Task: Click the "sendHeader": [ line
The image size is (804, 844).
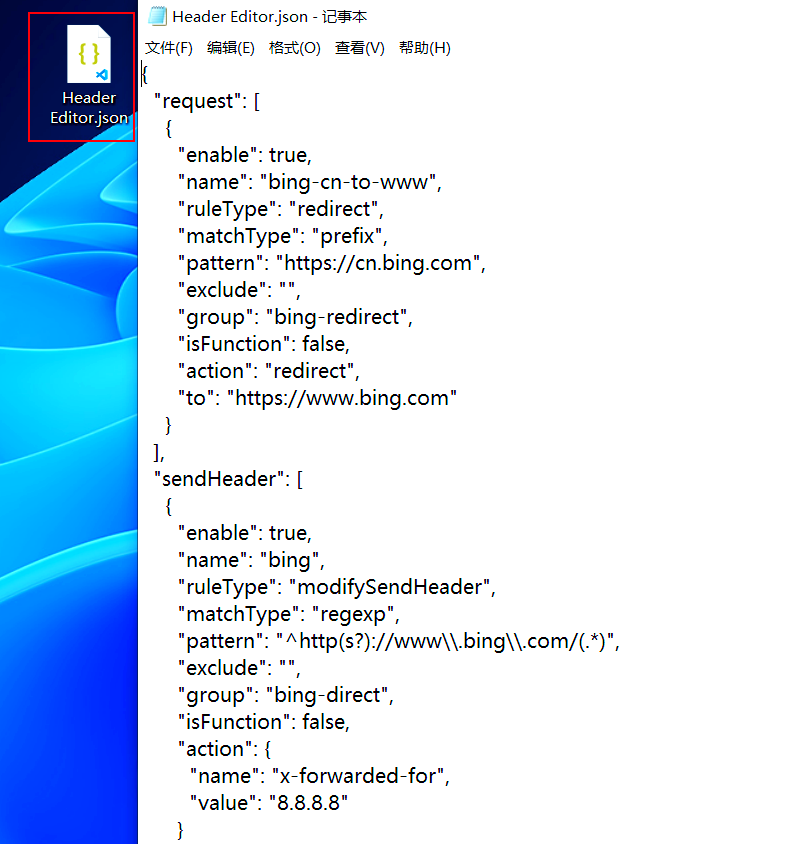Action: tap(228, 479)
